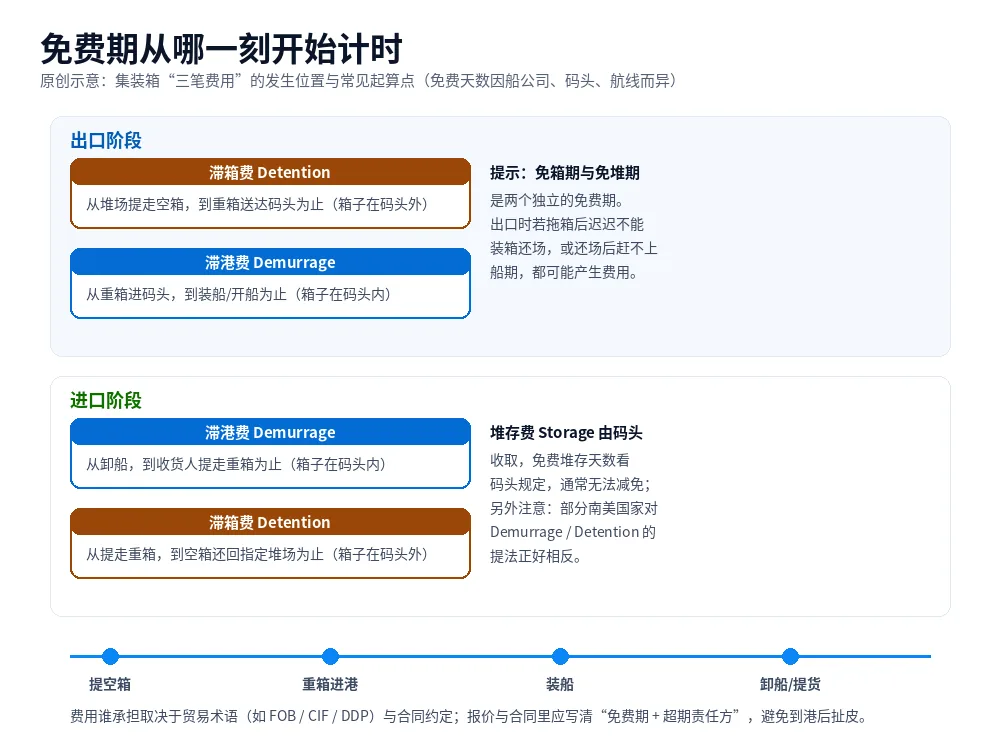Select the title 免费期从哪一刻开始计时
The height and width of the screenshot is (740, 1000).
tap(221, 48)
